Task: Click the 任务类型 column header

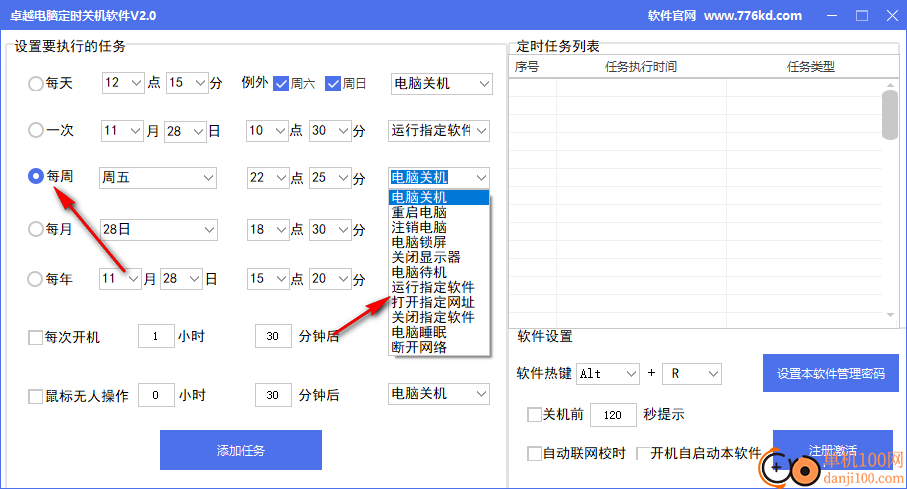Action: [x=811, y=67]
